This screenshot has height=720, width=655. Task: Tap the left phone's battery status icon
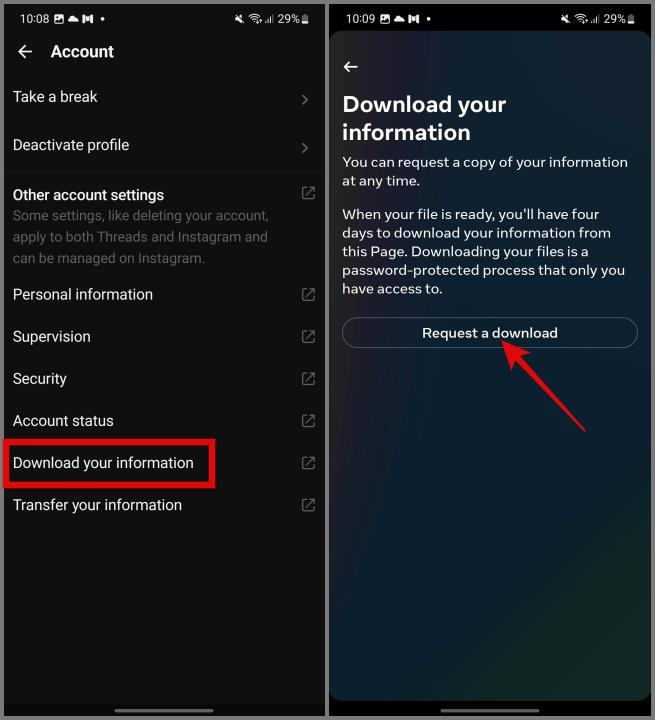tap(305, 19)
